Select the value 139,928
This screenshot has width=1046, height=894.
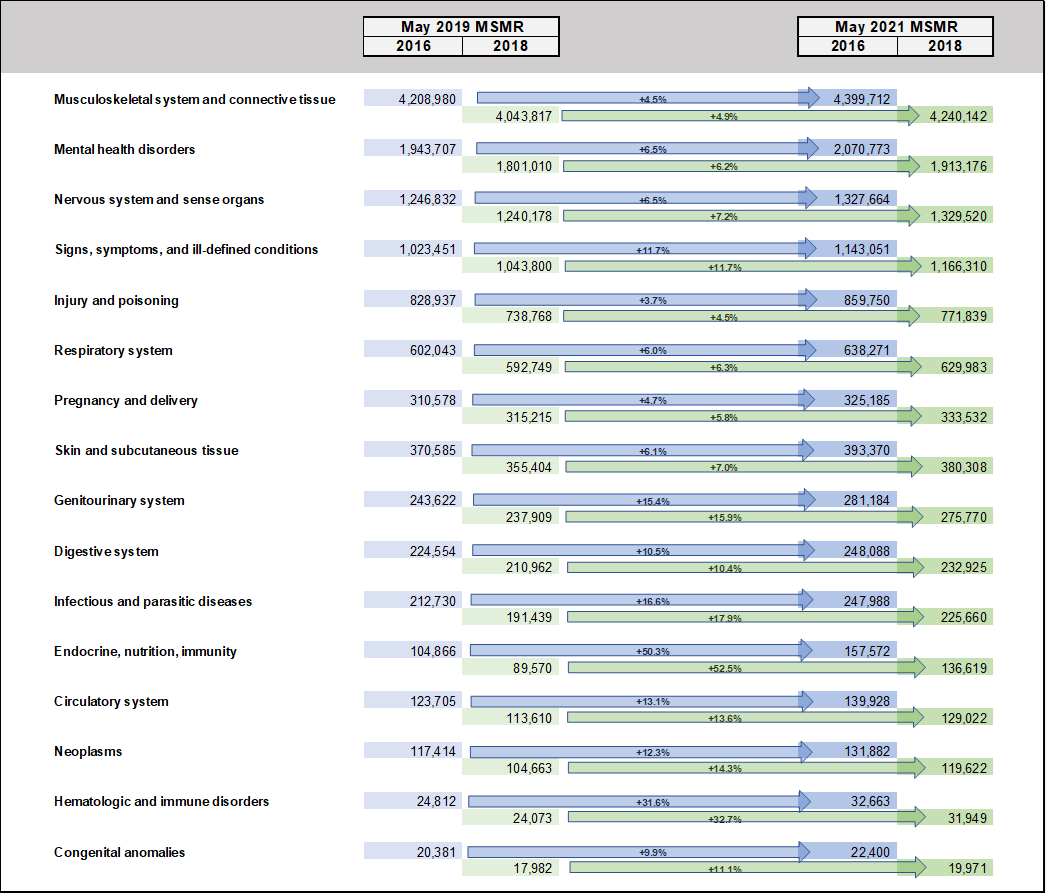(x=867, y=701)
